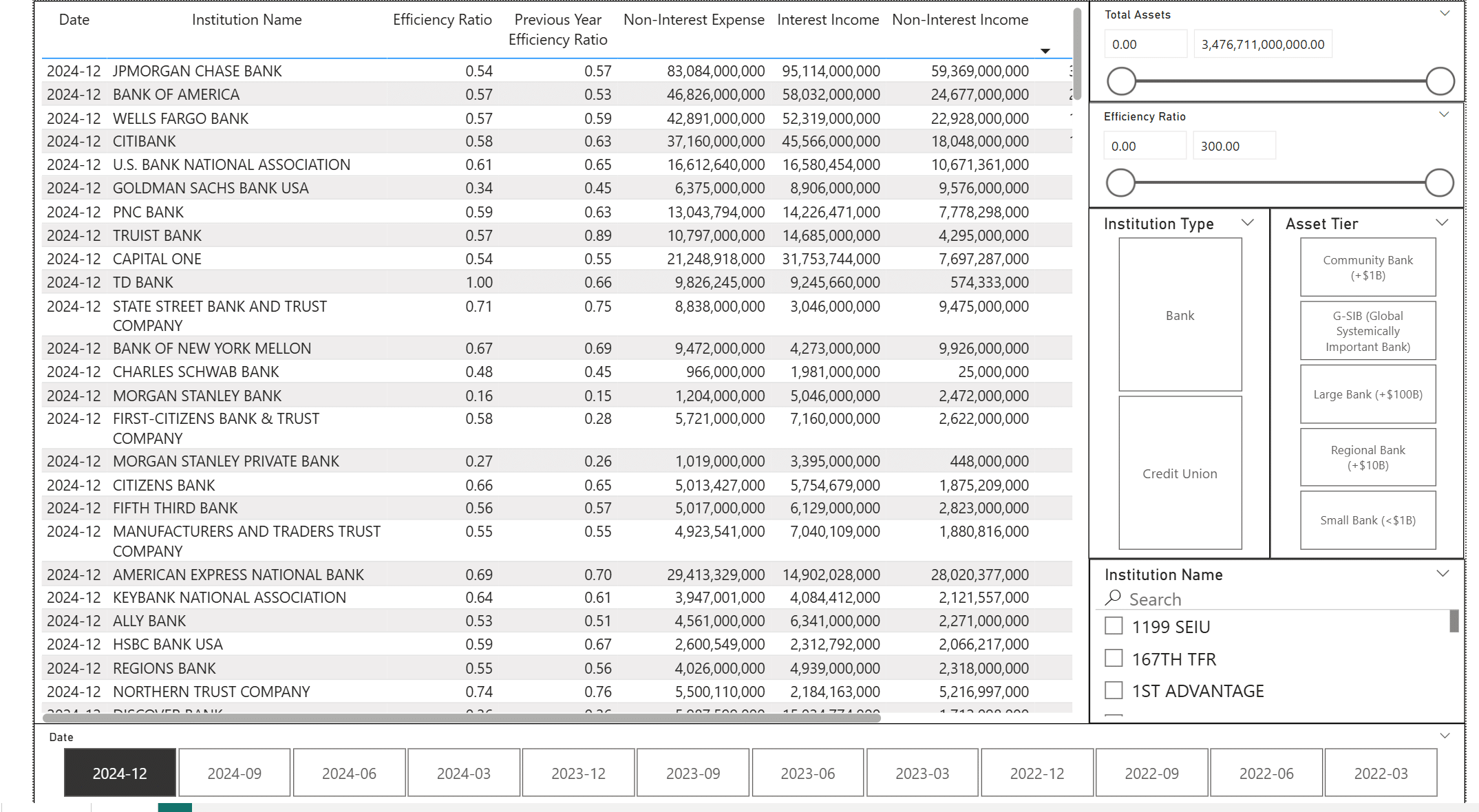
Task: Click the sort arrow below the table header
Action: [1045, 51]
